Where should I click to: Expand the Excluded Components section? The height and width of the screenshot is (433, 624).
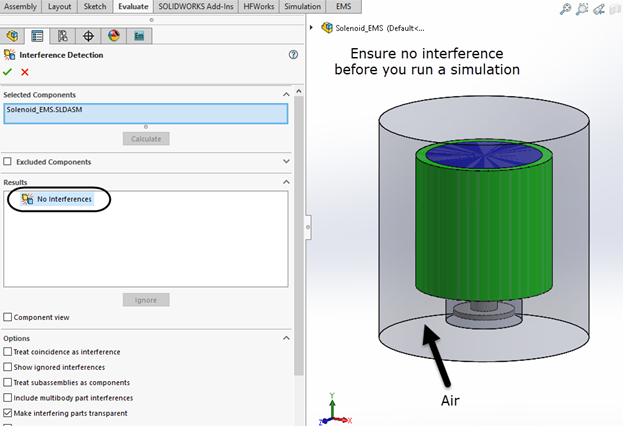coord(287,161)
